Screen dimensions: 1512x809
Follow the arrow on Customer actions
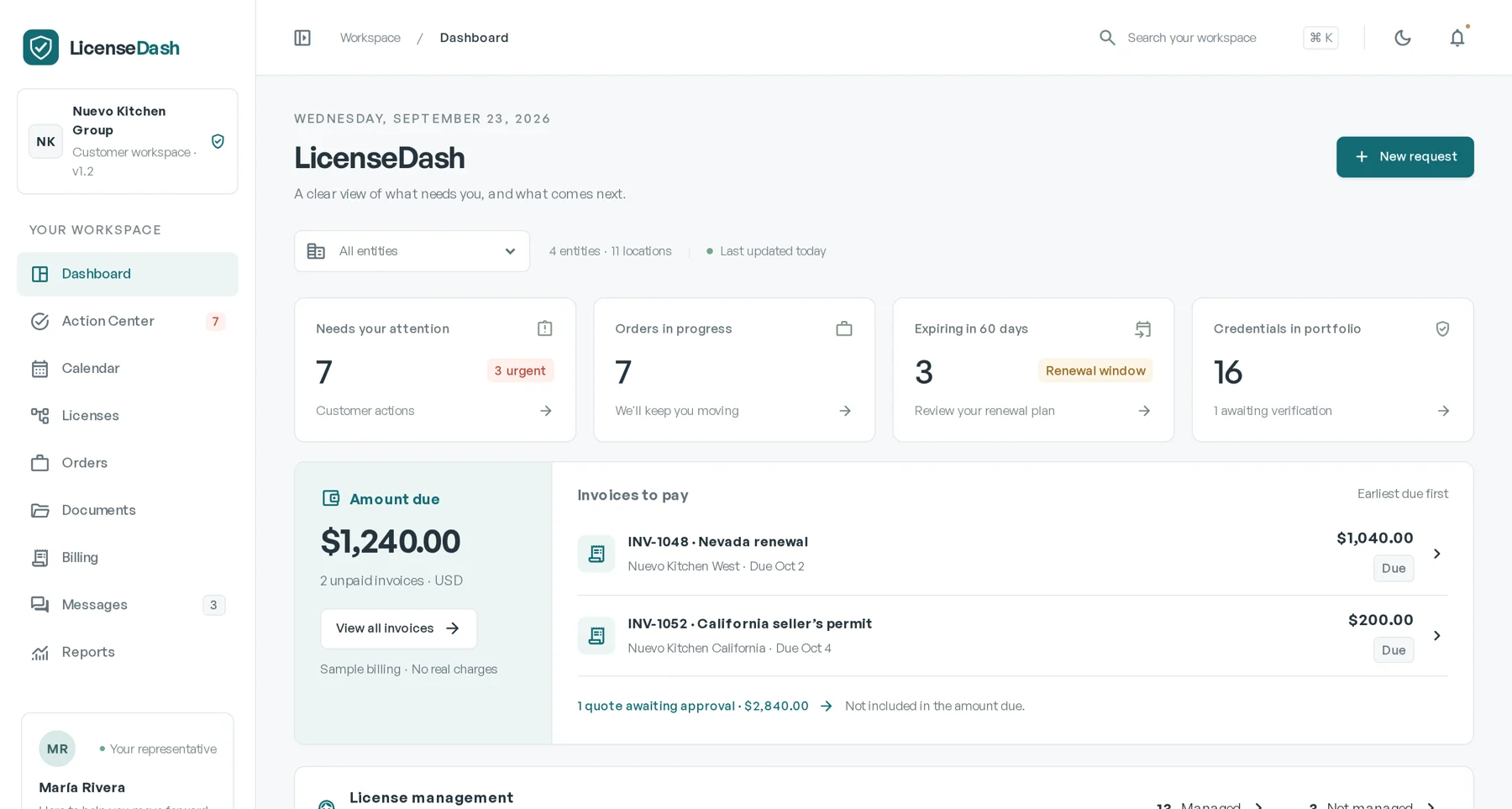coord(545,411)
